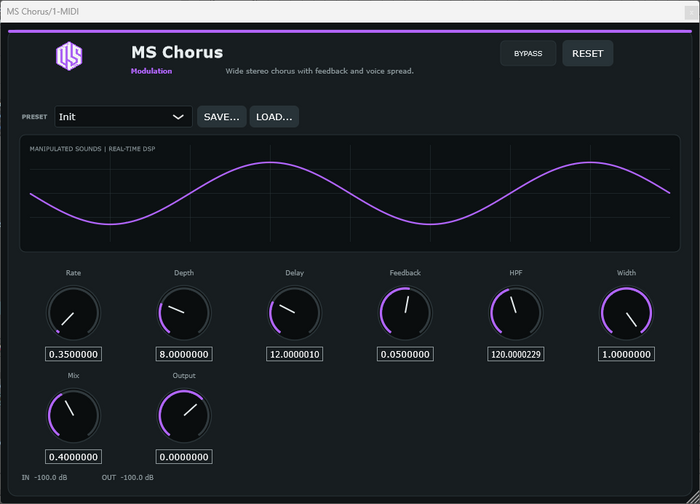Click the Width value field 1.0000000

tap(626, 354)
